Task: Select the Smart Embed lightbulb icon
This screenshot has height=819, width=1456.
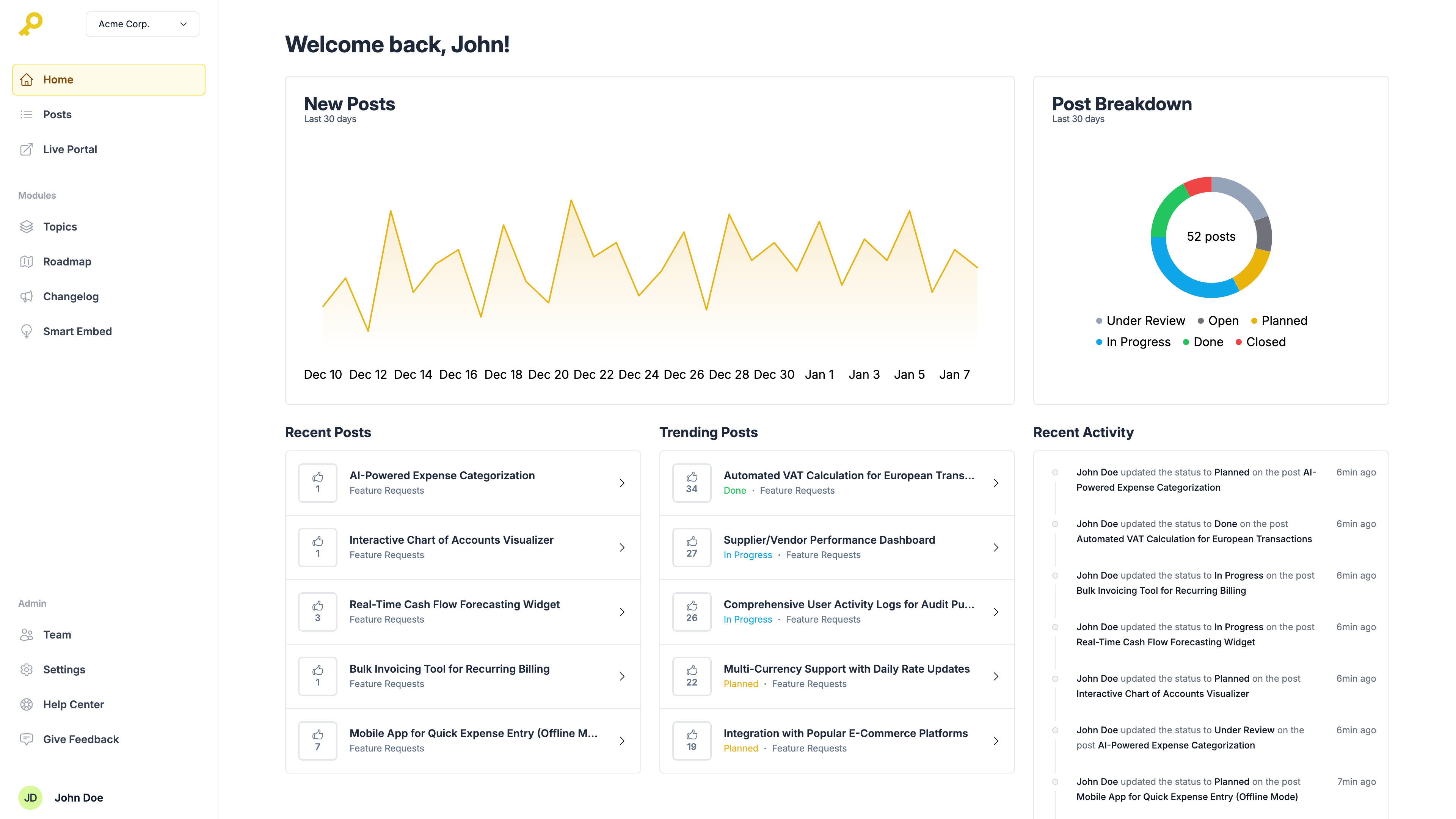Action: (27, 332)
